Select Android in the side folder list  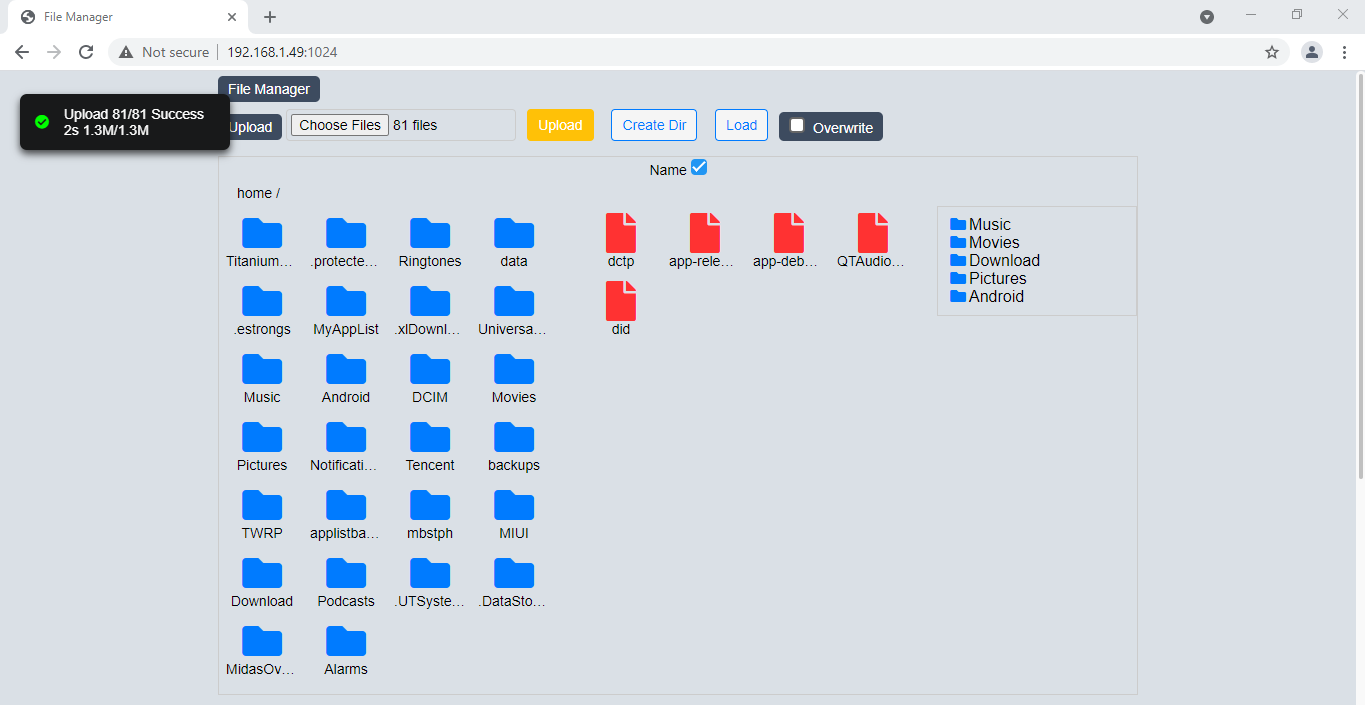click(x=987, y=296)
